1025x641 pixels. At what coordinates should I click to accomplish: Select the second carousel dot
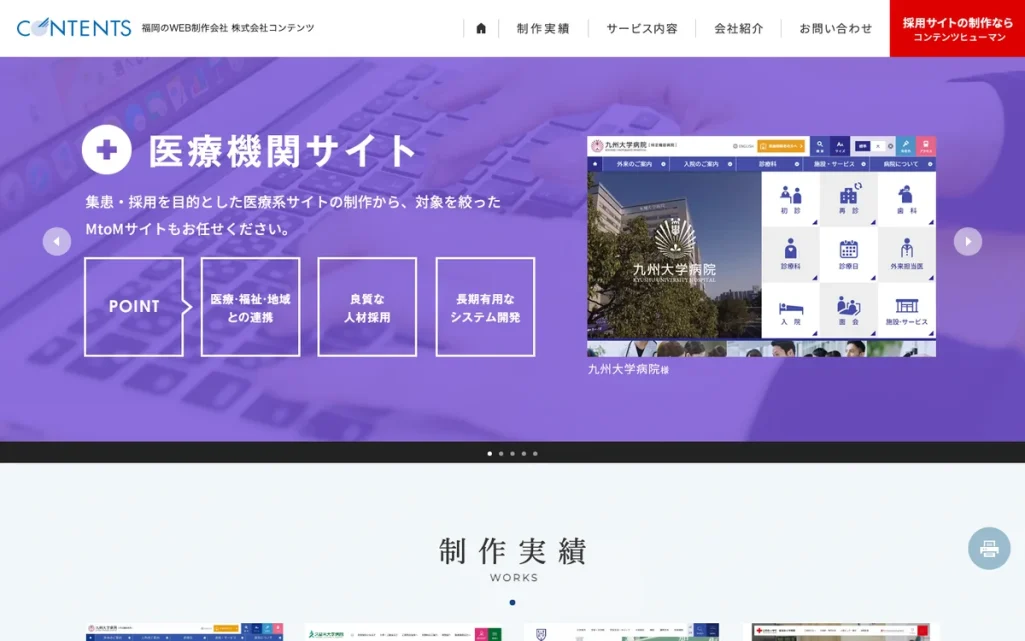[501, 453]
